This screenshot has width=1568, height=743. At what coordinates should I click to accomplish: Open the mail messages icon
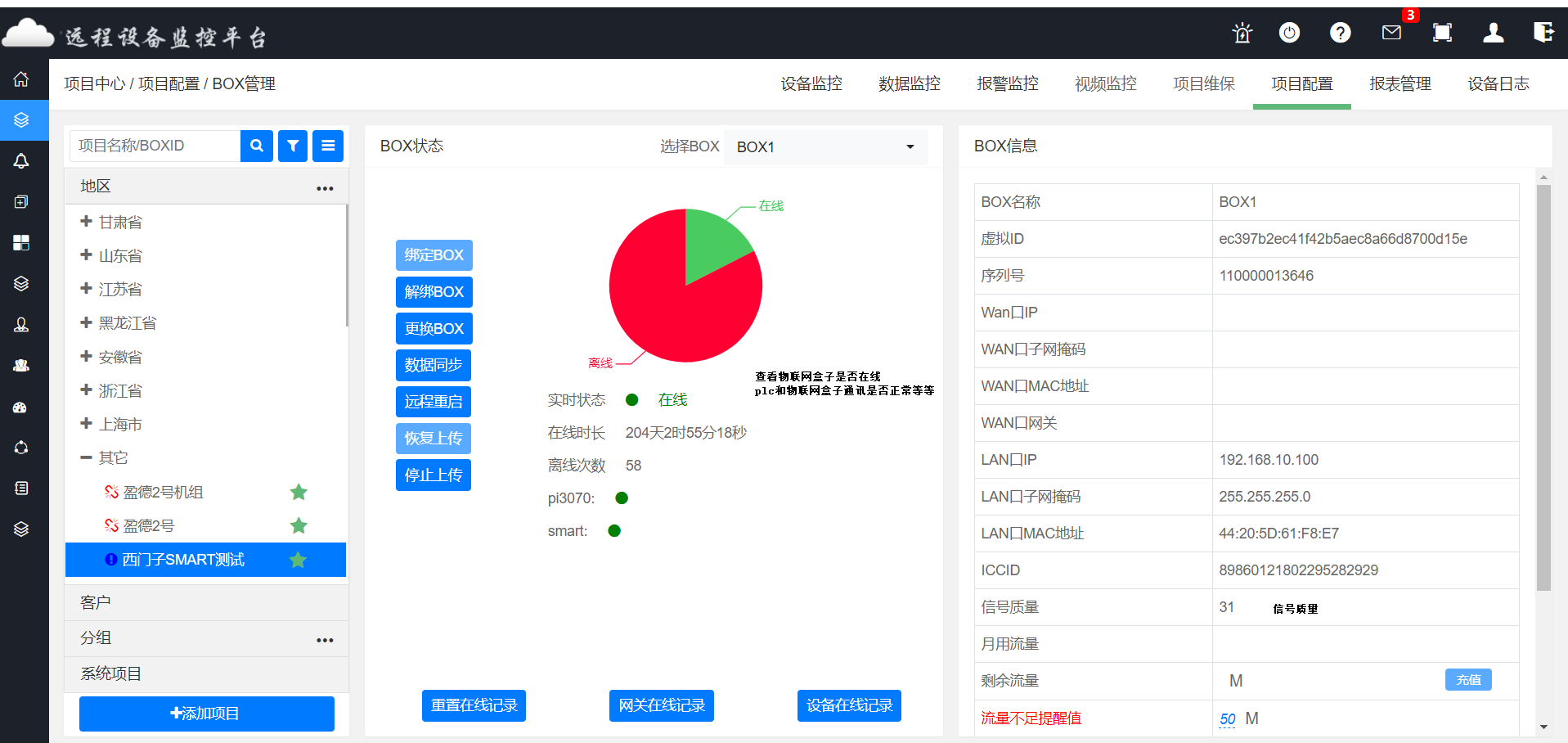point(1391,33)
